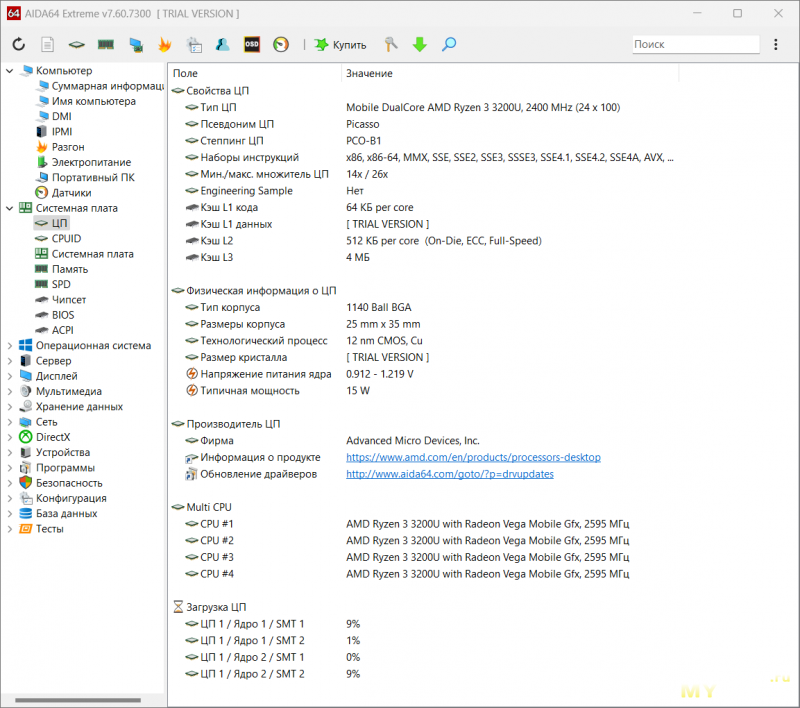The width and height of the screenshot is (800, 708).
Task: Click the clipboard report wizard icon
Action: (194, 45)
